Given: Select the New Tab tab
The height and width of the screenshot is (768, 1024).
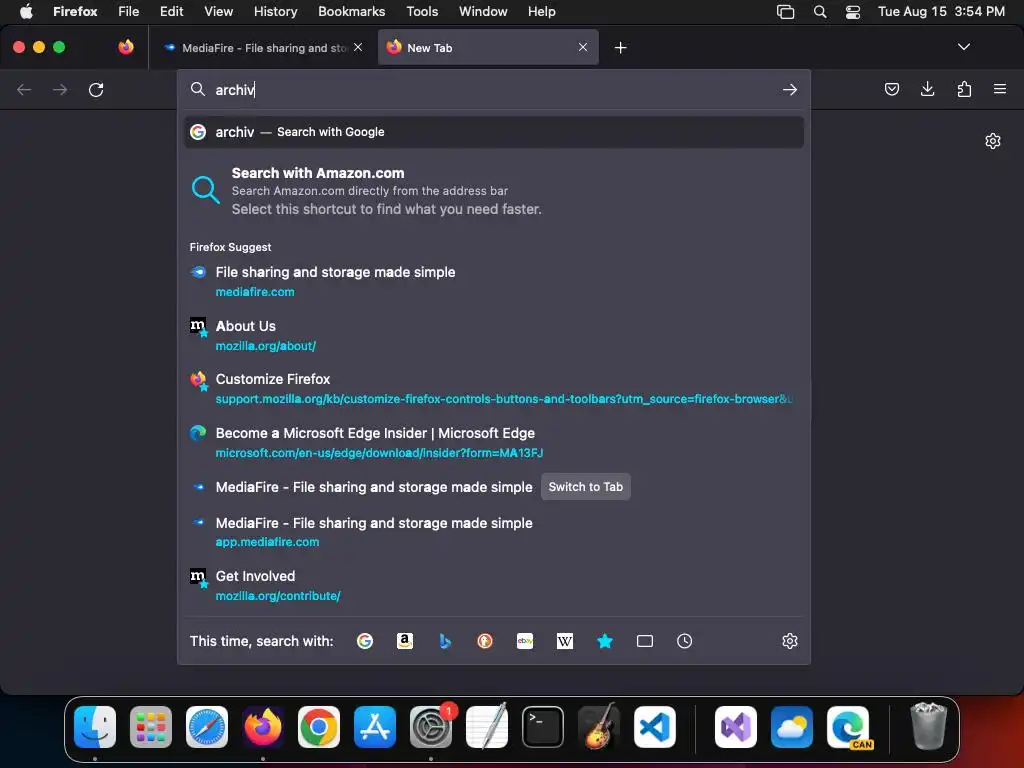Looking at the screenshot, I should [488, 48].
